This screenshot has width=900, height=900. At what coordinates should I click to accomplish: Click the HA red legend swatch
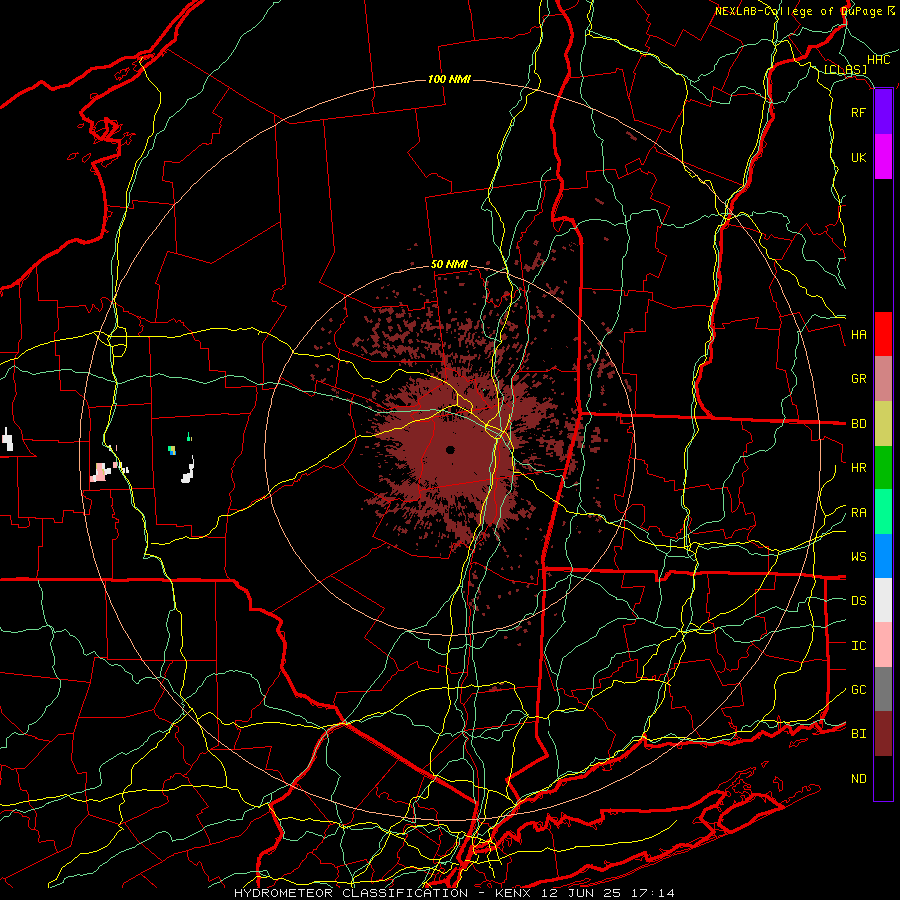(x=883, y=334)
